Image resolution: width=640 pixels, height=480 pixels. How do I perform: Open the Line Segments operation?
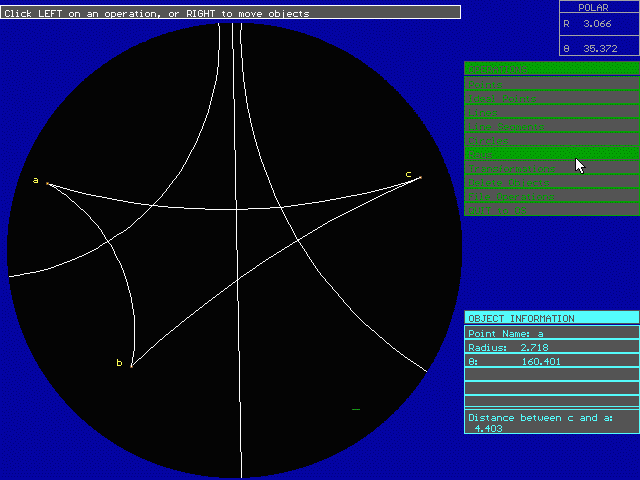pos(552,126)
